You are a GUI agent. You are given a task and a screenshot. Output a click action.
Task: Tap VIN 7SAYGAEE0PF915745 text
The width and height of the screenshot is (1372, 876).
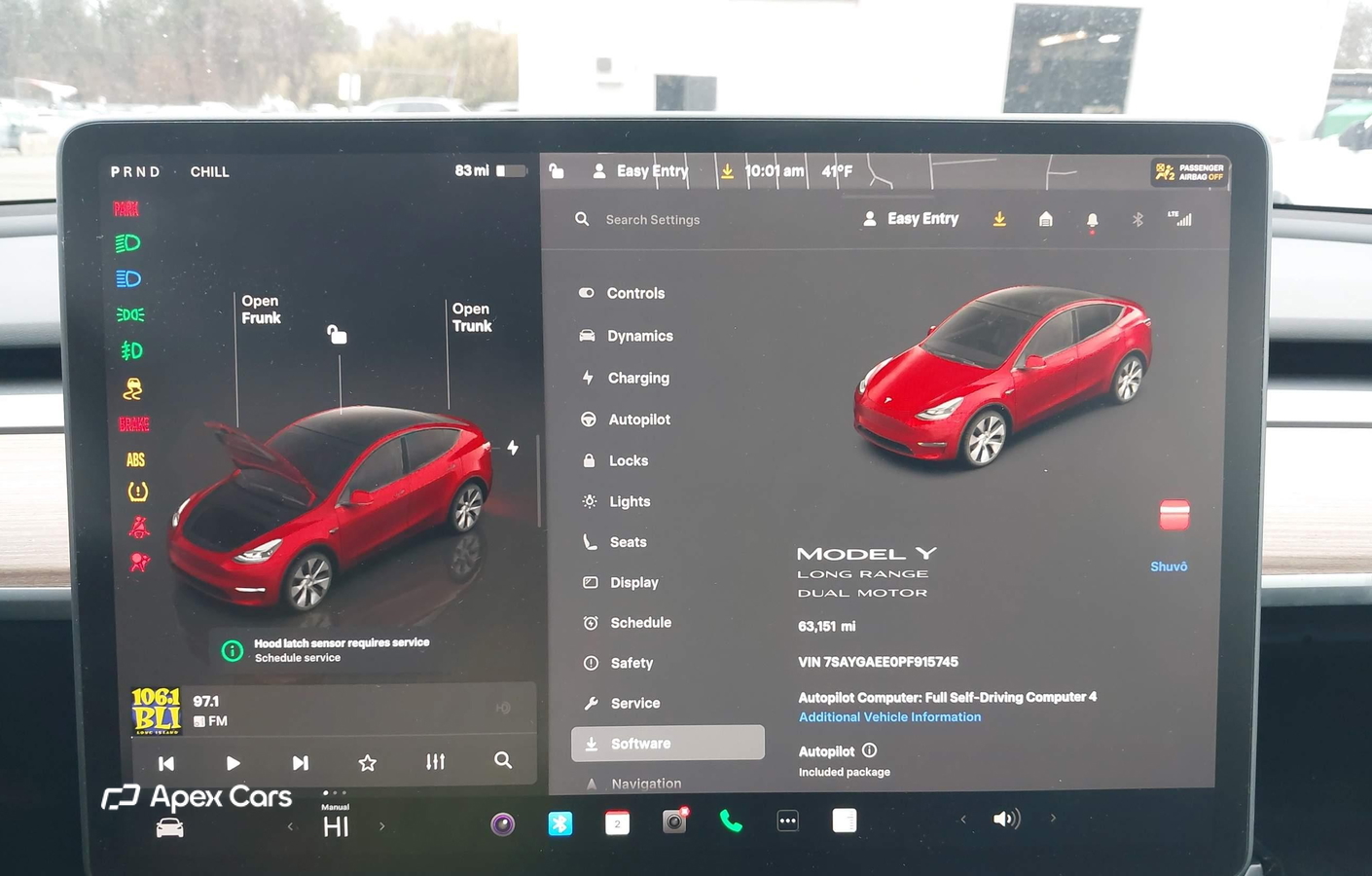pyautogui.click(x=878, y=662)
